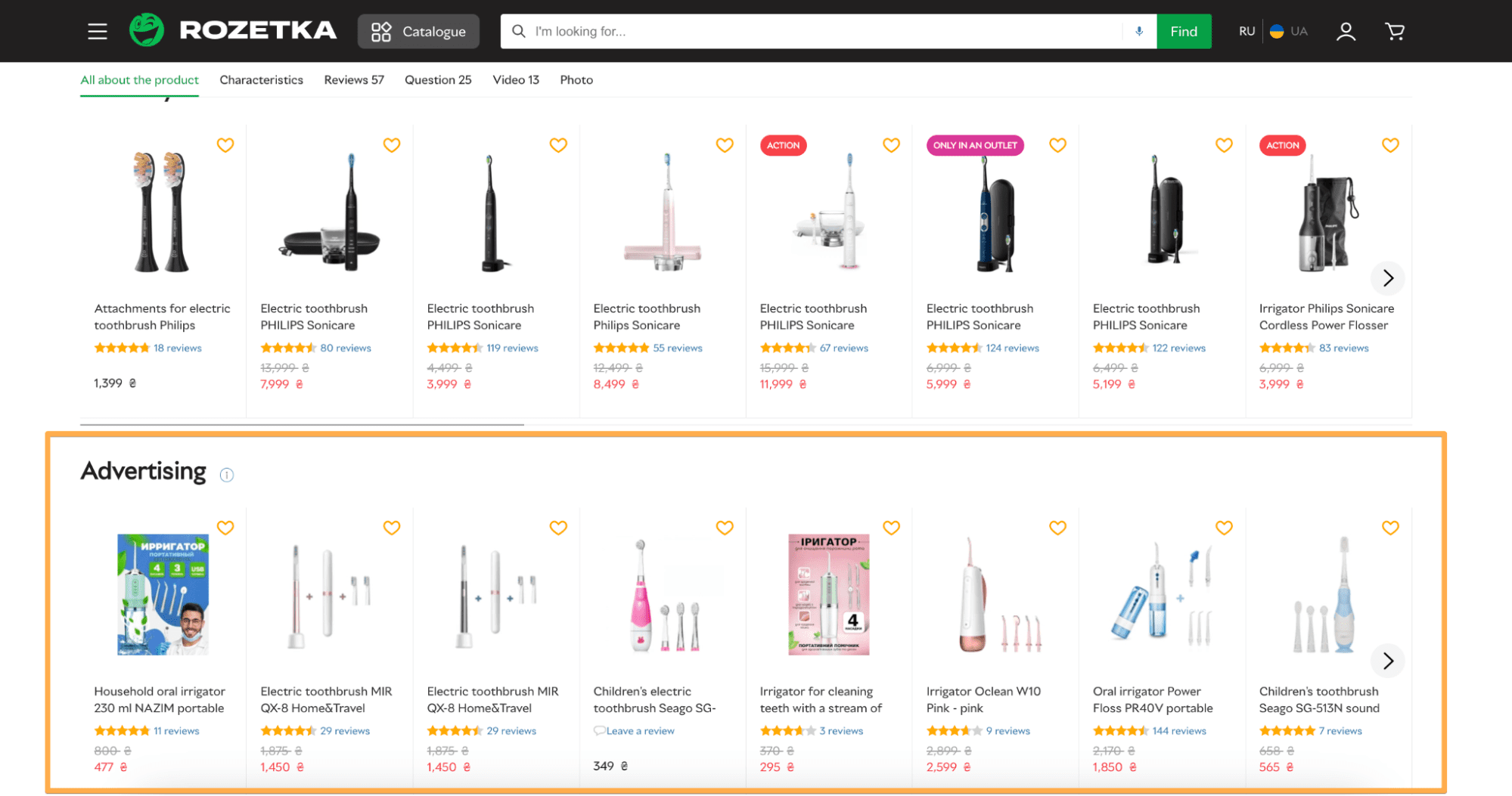Click the magnifier icon in the search bar
Viewport: 1512px width, 796px height.
[x=519, y=32]
